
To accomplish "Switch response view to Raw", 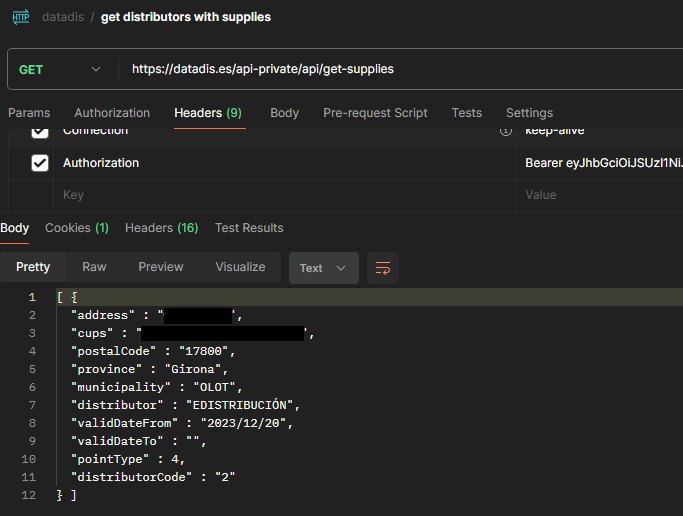I will [94, 267].
